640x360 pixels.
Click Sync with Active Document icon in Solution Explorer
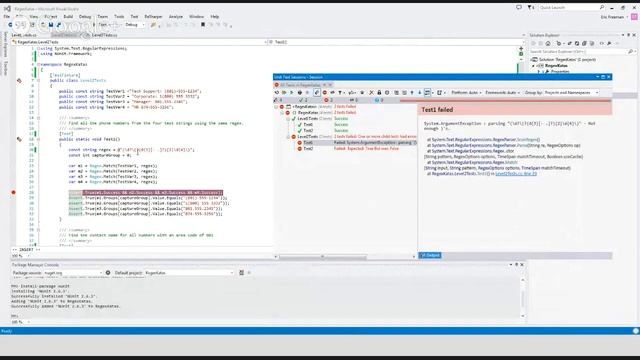tap(570, 43)
